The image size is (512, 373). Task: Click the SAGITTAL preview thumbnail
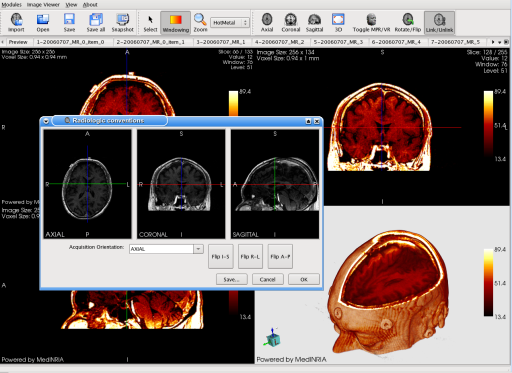click(x=275, y=184)
